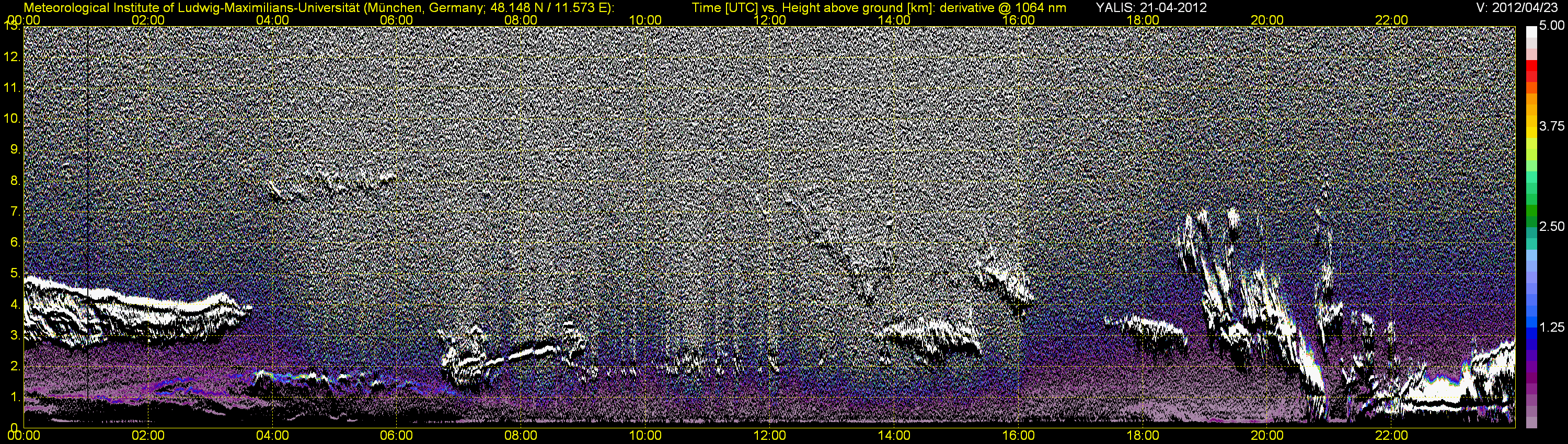Screen dimensions: 1568x444
Task: Select '18:00' on the upper time axis
Action: 1143,20
